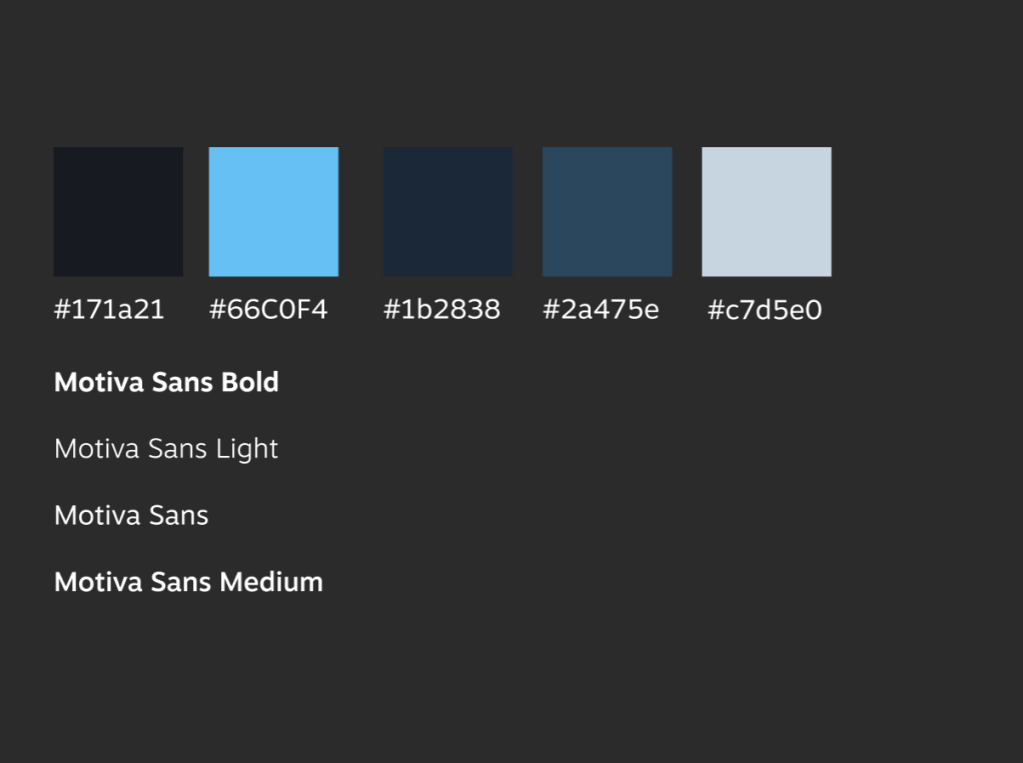Click "Sans" in the Motiva Sans Medium line
Viewport: 1023px width, 763px height.
181,582
